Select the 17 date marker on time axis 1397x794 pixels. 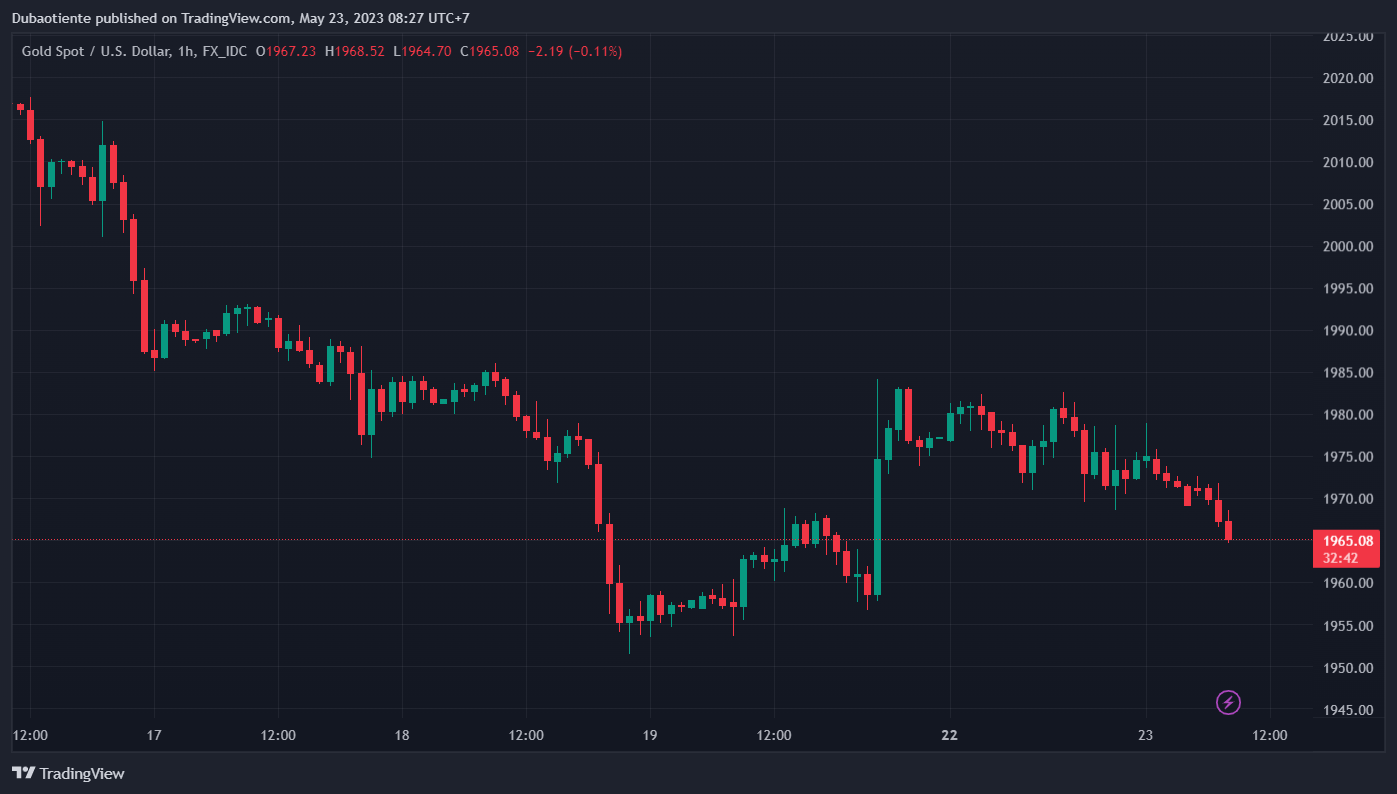(x=154, y=736)
